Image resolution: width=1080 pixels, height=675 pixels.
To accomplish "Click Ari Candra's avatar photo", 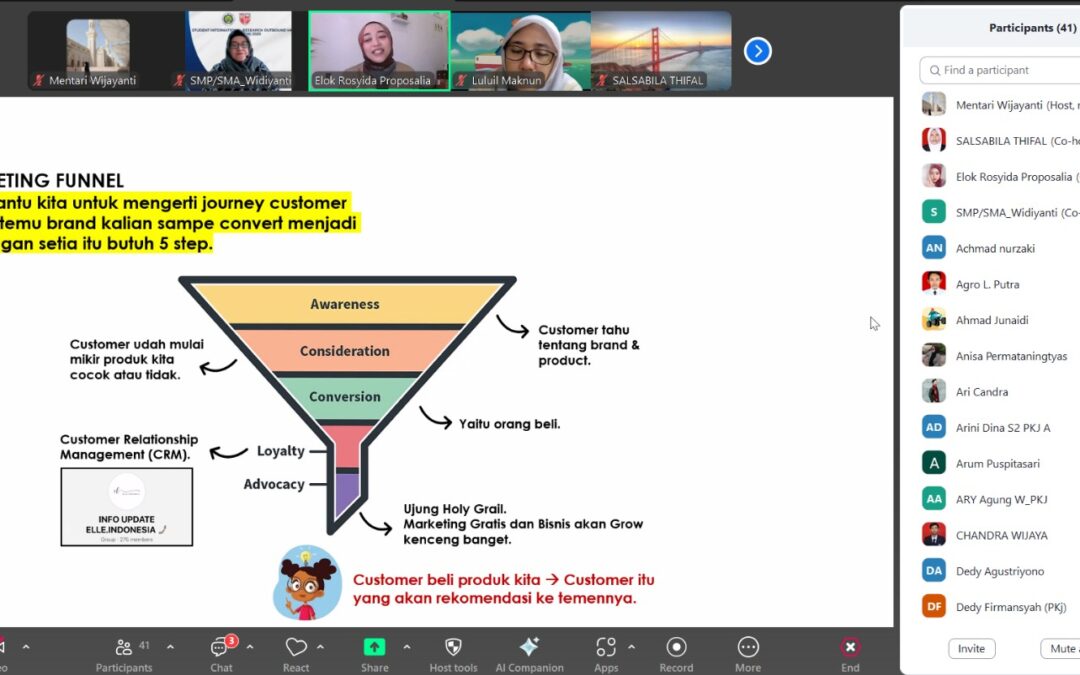I will [934, 391].
